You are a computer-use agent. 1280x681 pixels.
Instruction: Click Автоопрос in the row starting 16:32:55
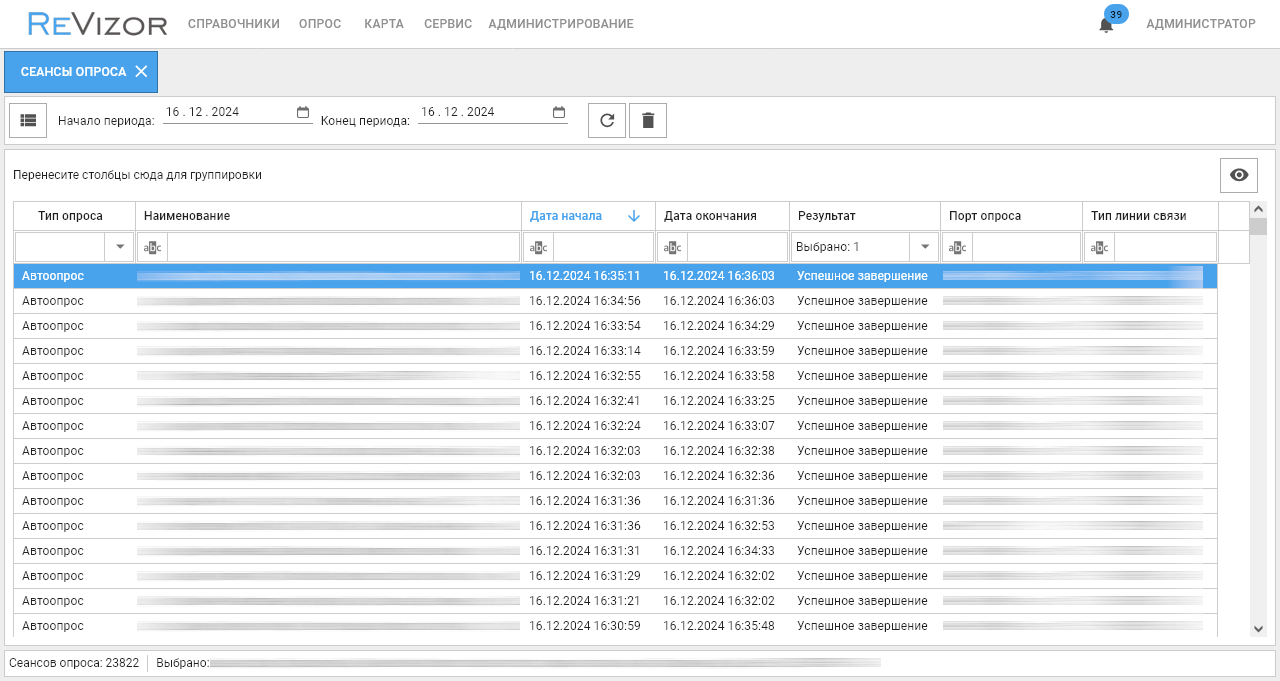pos(53,376)
